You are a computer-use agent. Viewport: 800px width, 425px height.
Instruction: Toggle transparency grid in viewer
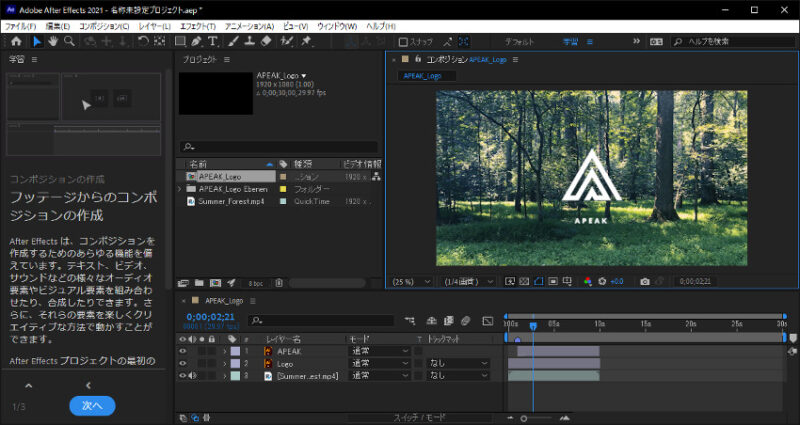click(x=524, y=282)
